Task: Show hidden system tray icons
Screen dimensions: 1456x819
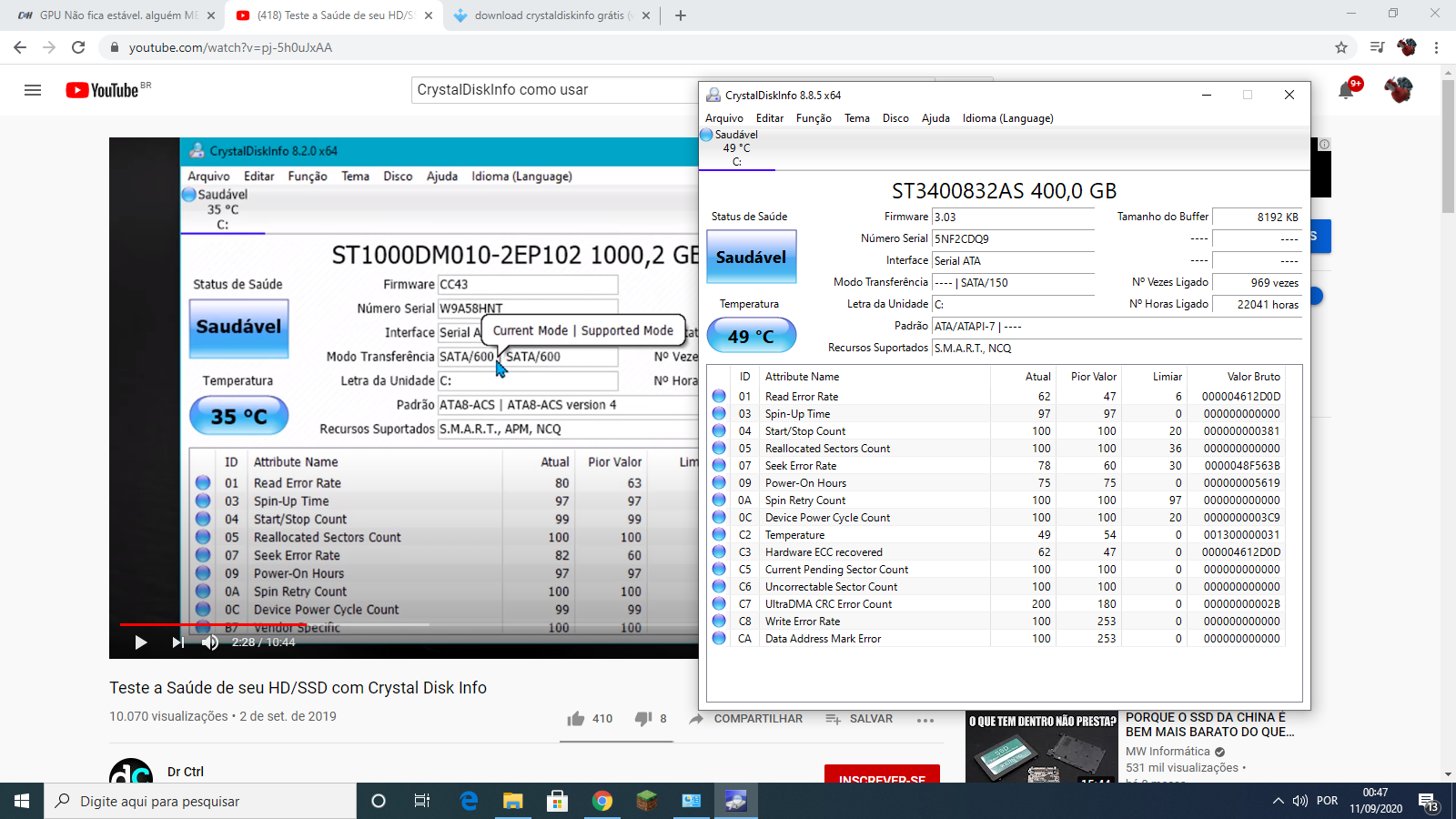Action: (1278, 801)
